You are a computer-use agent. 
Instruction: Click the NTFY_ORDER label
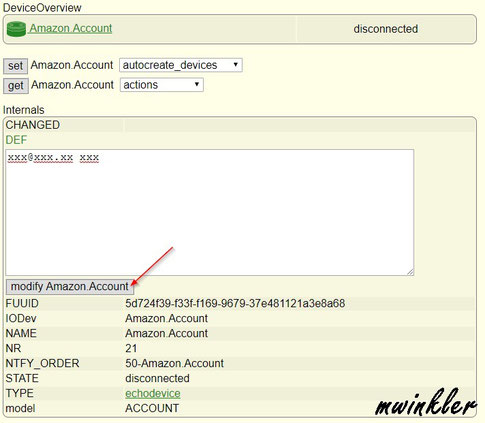42,363
